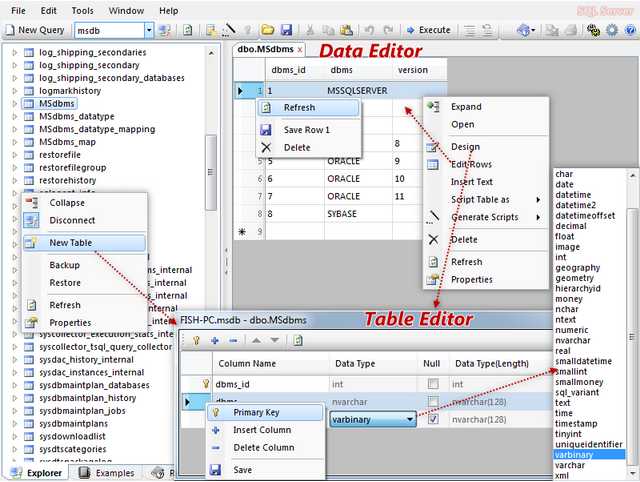The height and width of the screenshot is (482, 640).
Task: Click the delete column minus icon in Table Editor toolbar
Action: pos(233,340)
